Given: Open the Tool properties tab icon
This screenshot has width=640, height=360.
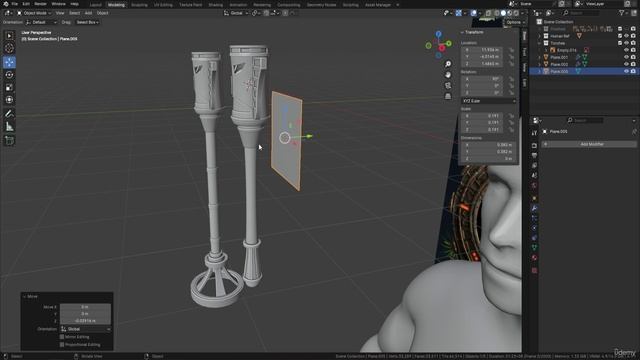Looking at the screenshot, I should point(534,133).
